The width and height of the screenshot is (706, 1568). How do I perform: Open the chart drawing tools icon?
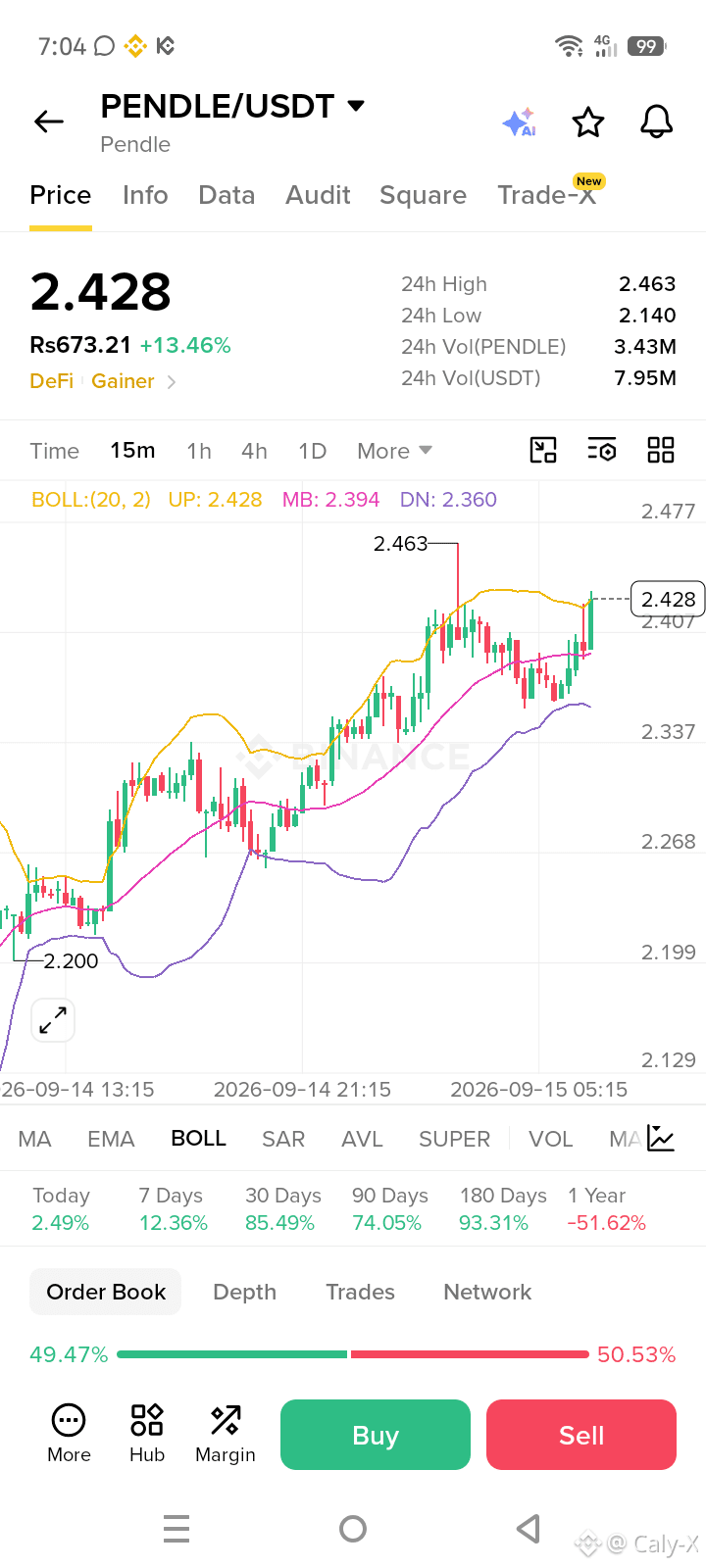click(543, 450)
